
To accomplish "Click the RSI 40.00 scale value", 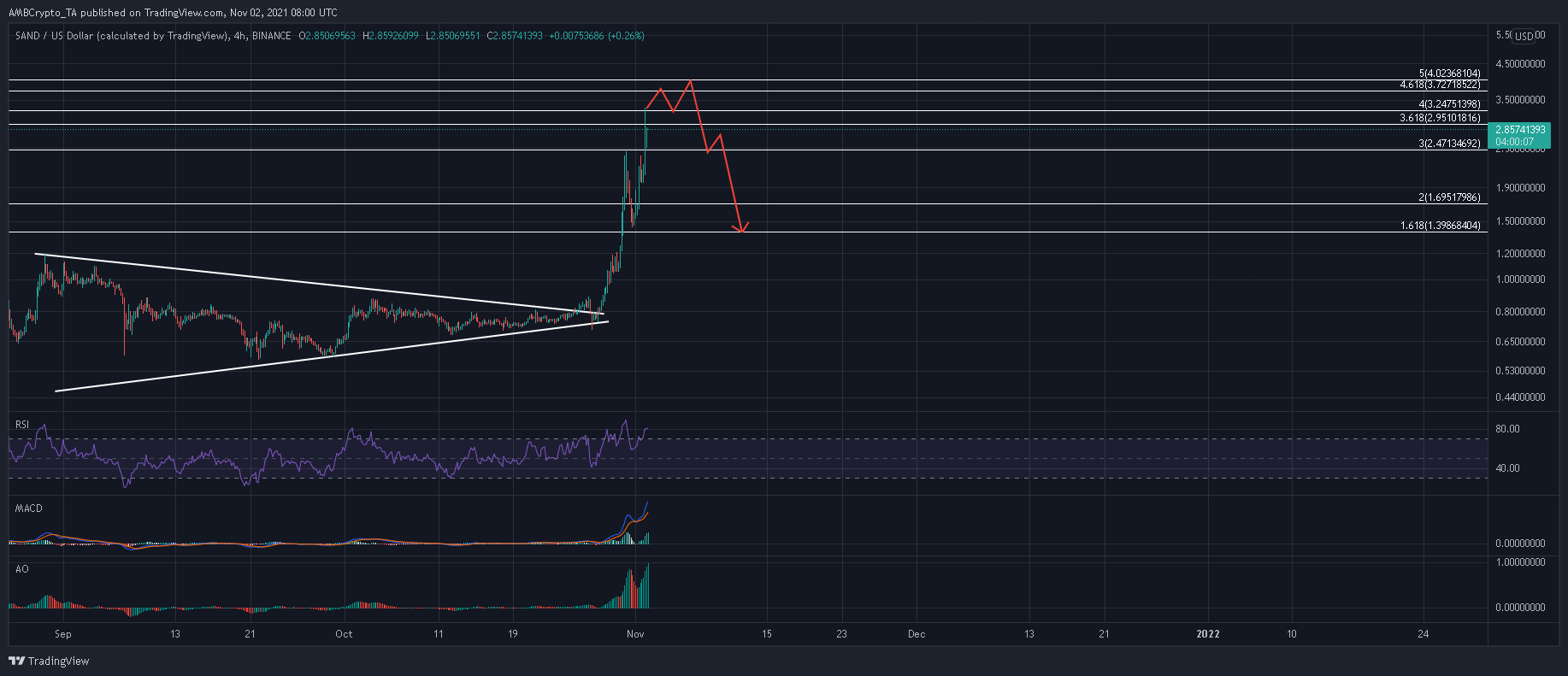I will pyautogui.click(x=1507, y=468).
